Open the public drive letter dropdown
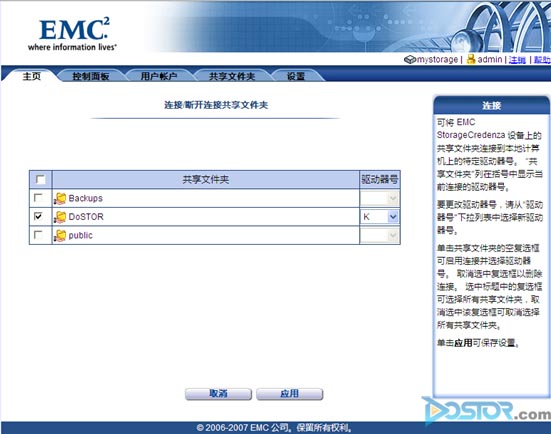Screen dimensions: 551x434 tap(380, 235)
